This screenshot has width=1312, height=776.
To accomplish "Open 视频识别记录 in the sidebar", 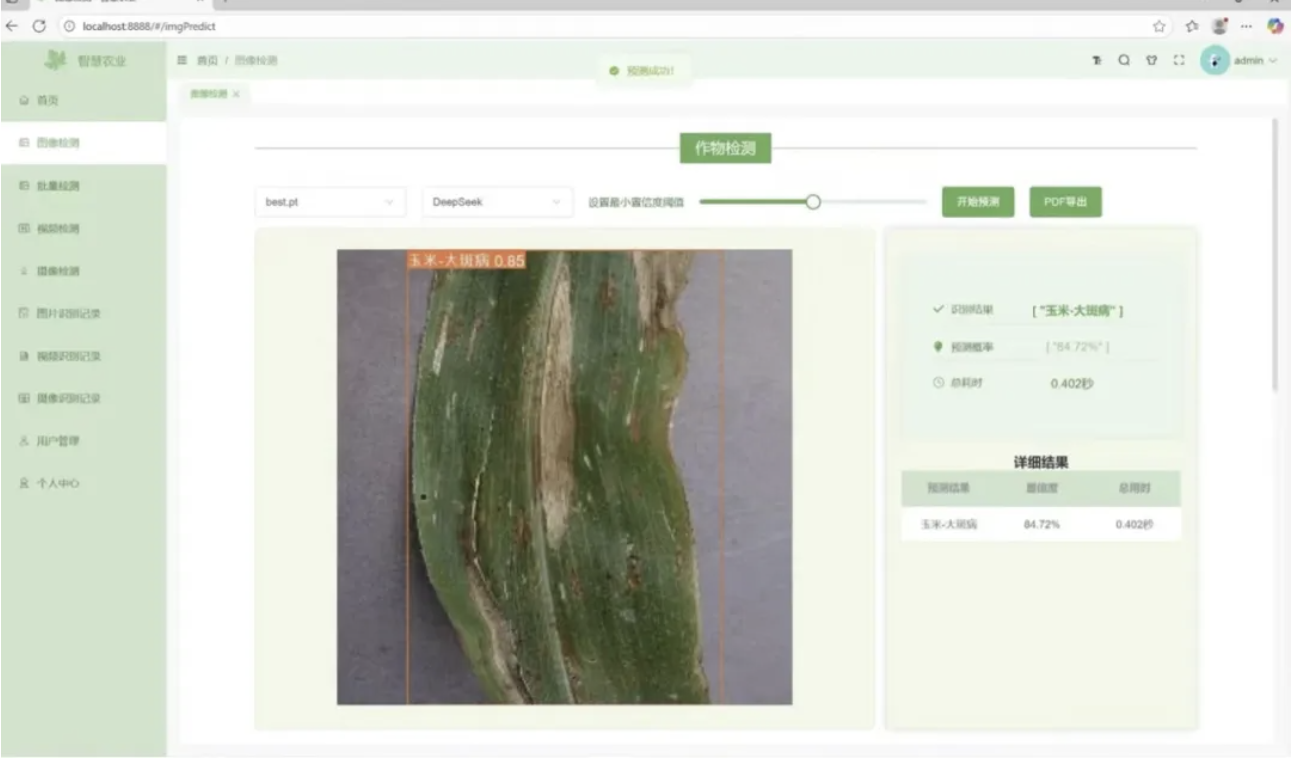I will 83,356.
